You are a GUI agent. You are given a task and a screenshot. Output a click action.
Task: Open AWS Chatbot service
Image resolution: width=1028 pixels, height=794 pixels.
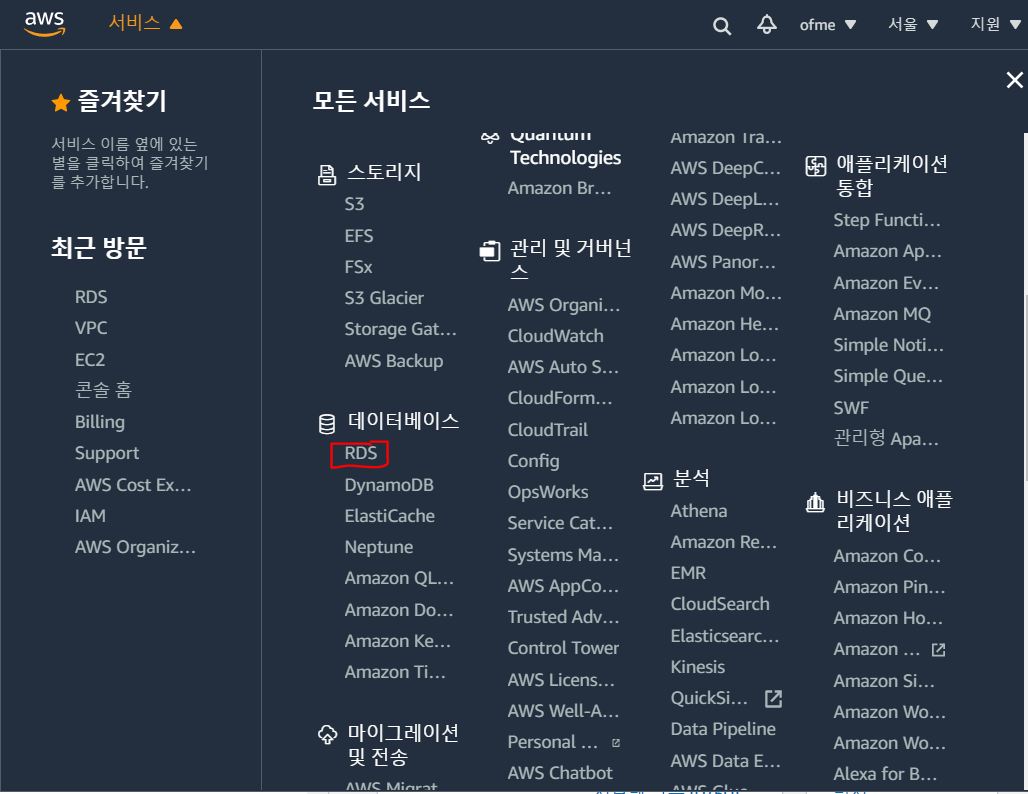560,773
